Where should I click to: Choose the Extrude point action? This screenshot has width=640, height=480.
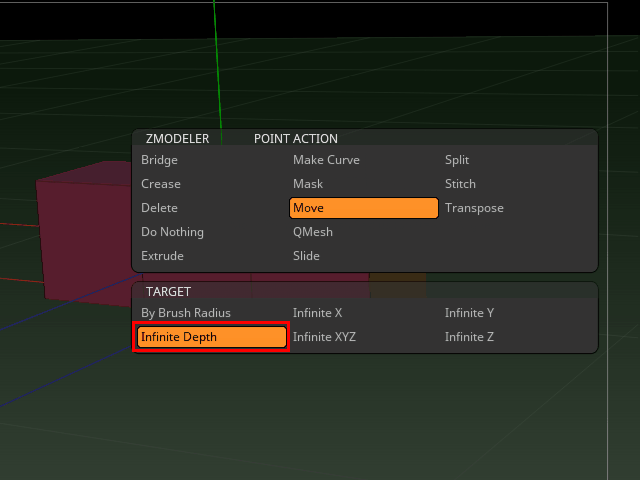(162, 256)
